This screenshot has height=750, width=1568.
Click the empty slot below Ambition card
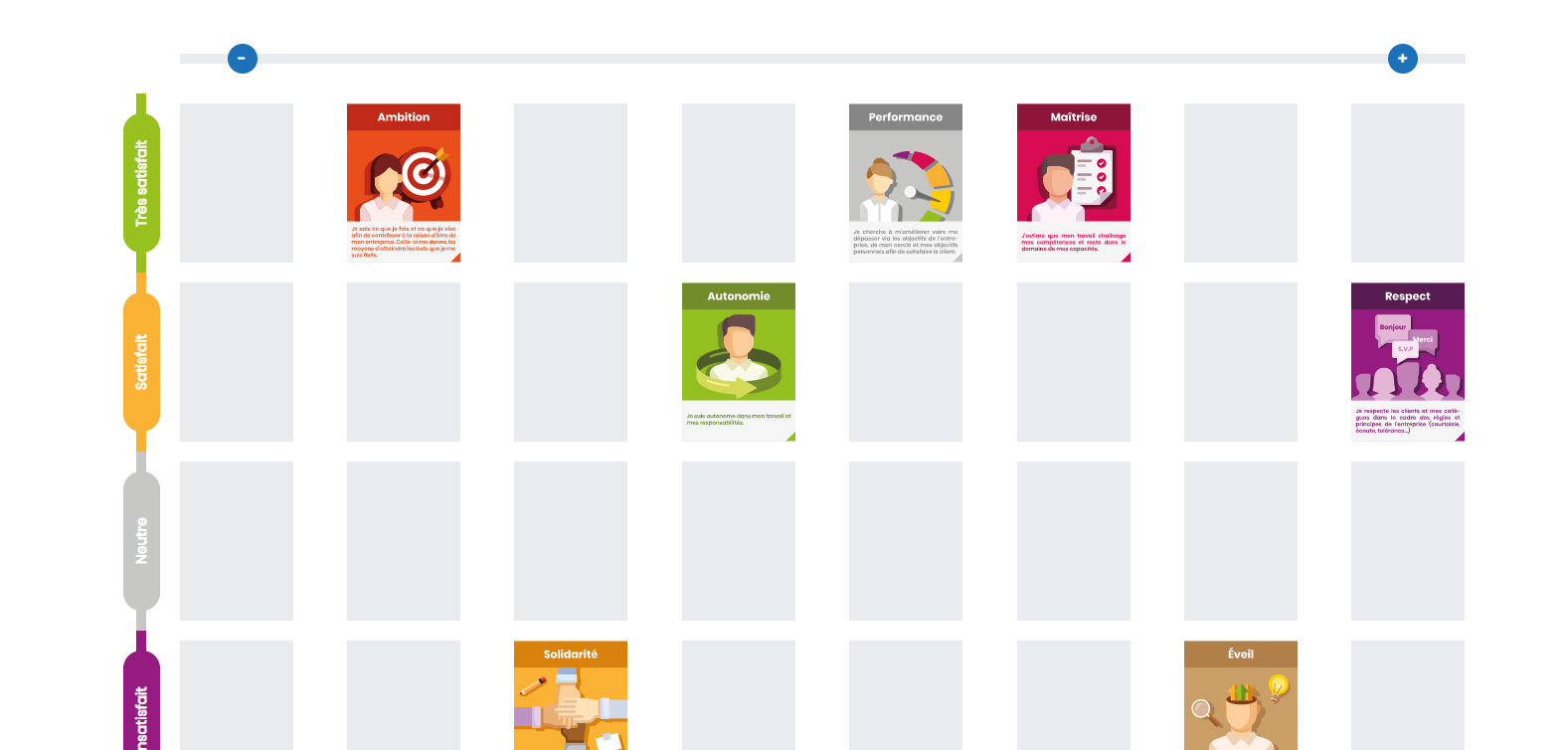pos(404,362)
